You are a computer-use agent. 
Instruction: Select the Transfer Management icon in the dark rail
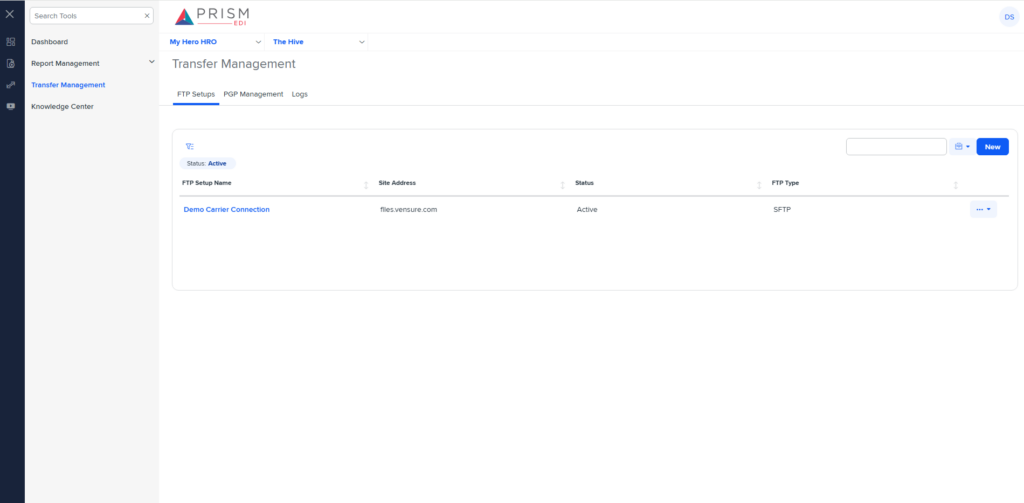coord(10,85)
